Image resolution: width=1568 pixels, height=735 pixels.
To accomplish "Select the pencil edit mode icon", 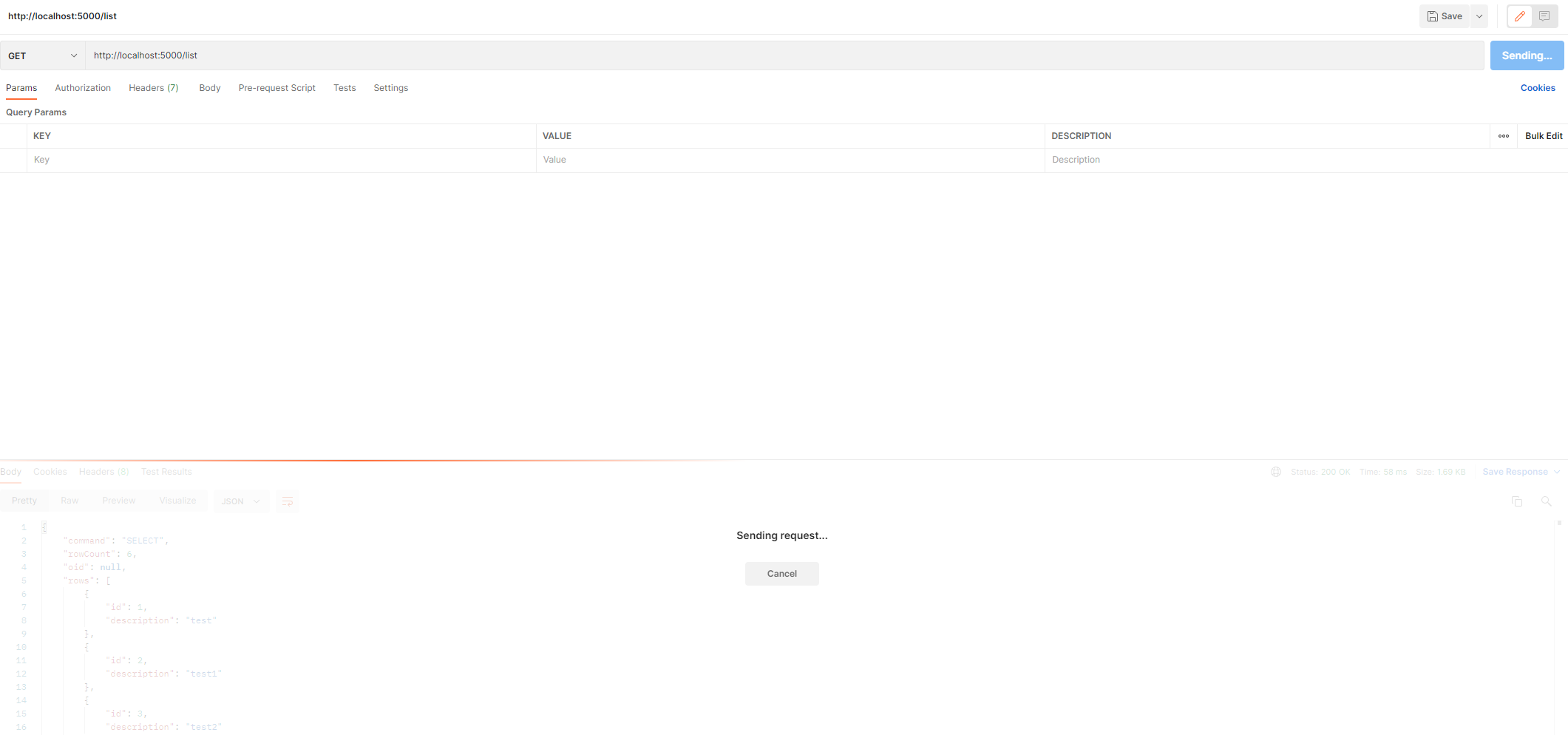I will pyautogui.click(x=1520, y=16).
